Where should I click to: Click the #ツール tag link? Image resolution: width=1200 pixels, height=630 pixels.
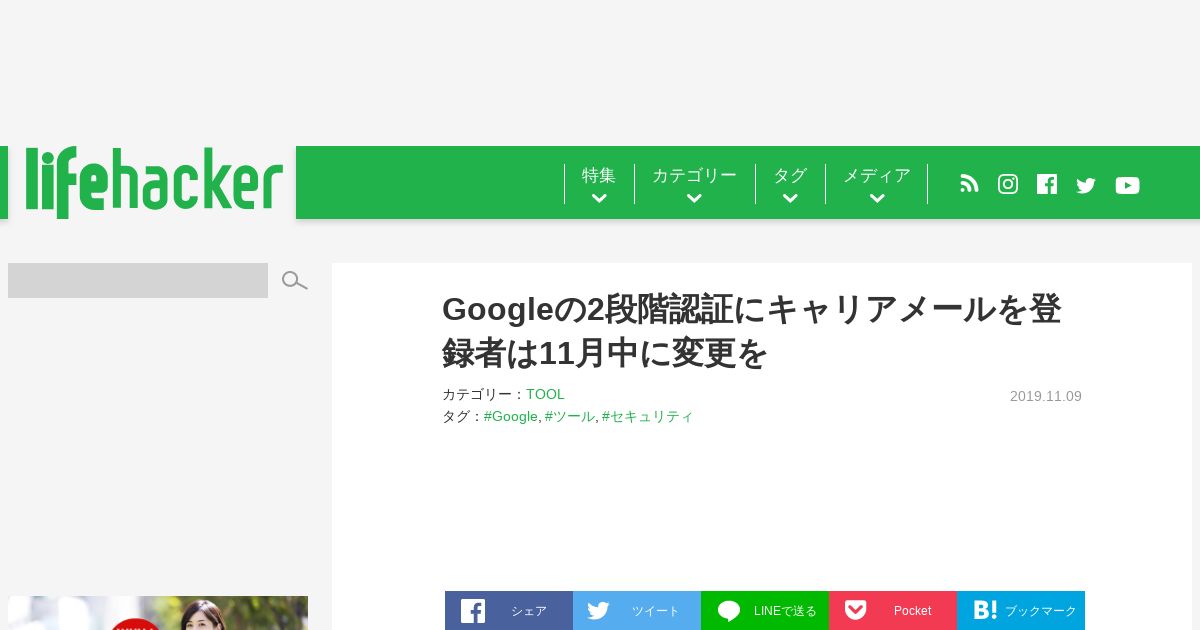[x=570, y=416]
